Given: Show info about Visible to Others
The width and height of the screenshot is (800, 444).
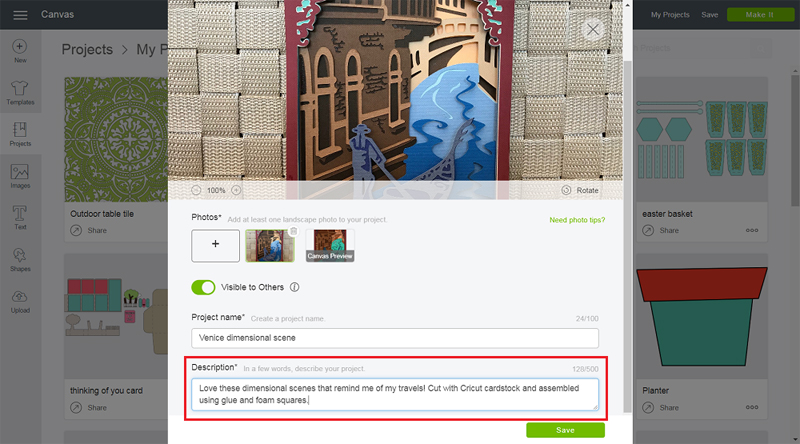Looking at the screenshot, I should coord(294,287).
